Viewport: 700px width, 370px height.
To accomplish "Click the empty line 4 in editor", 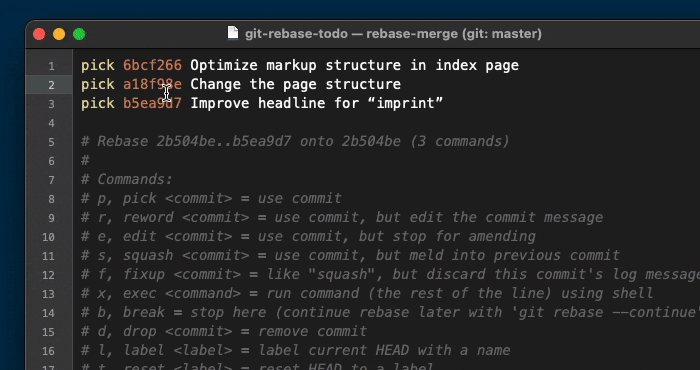I will coord(386,122).
